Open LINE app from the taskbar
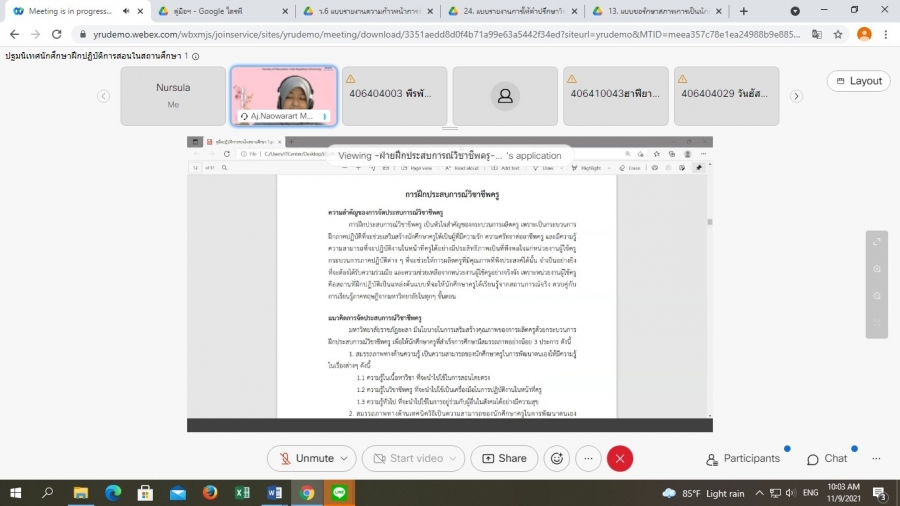This screenshot has width=900, height=506. click(x=339, y=493)
